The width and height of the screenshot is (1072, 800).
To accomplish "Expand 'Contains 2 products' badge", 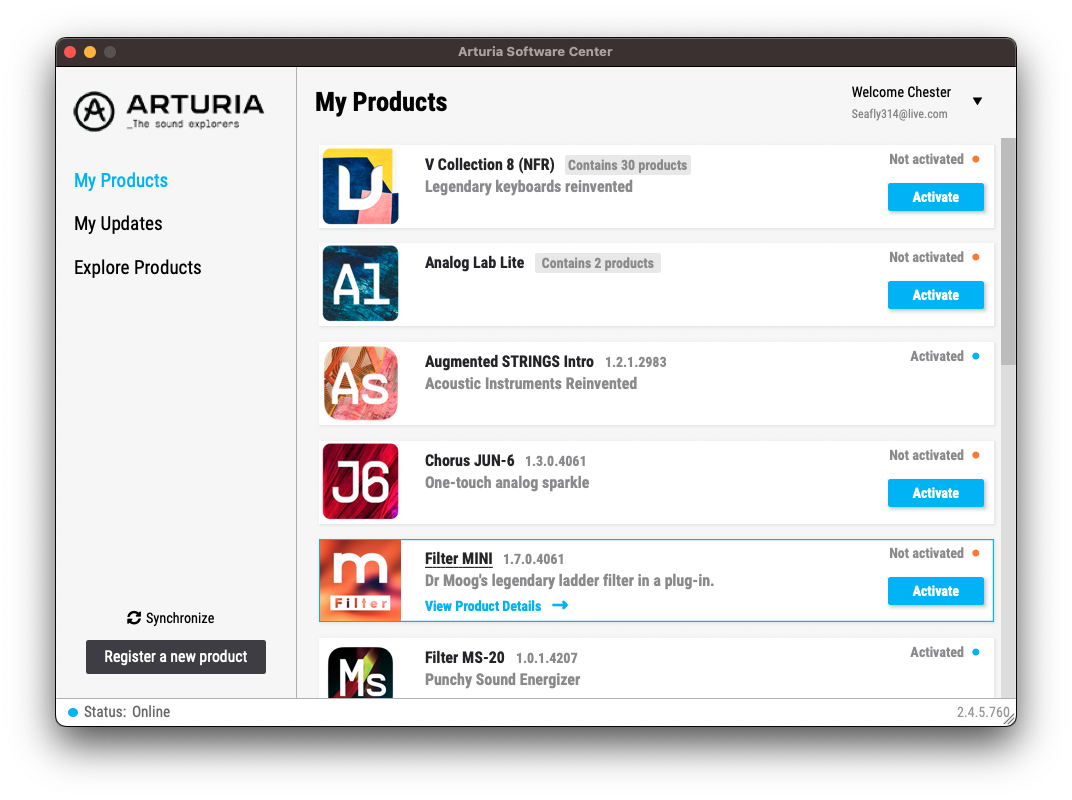I will coord(598,263).
